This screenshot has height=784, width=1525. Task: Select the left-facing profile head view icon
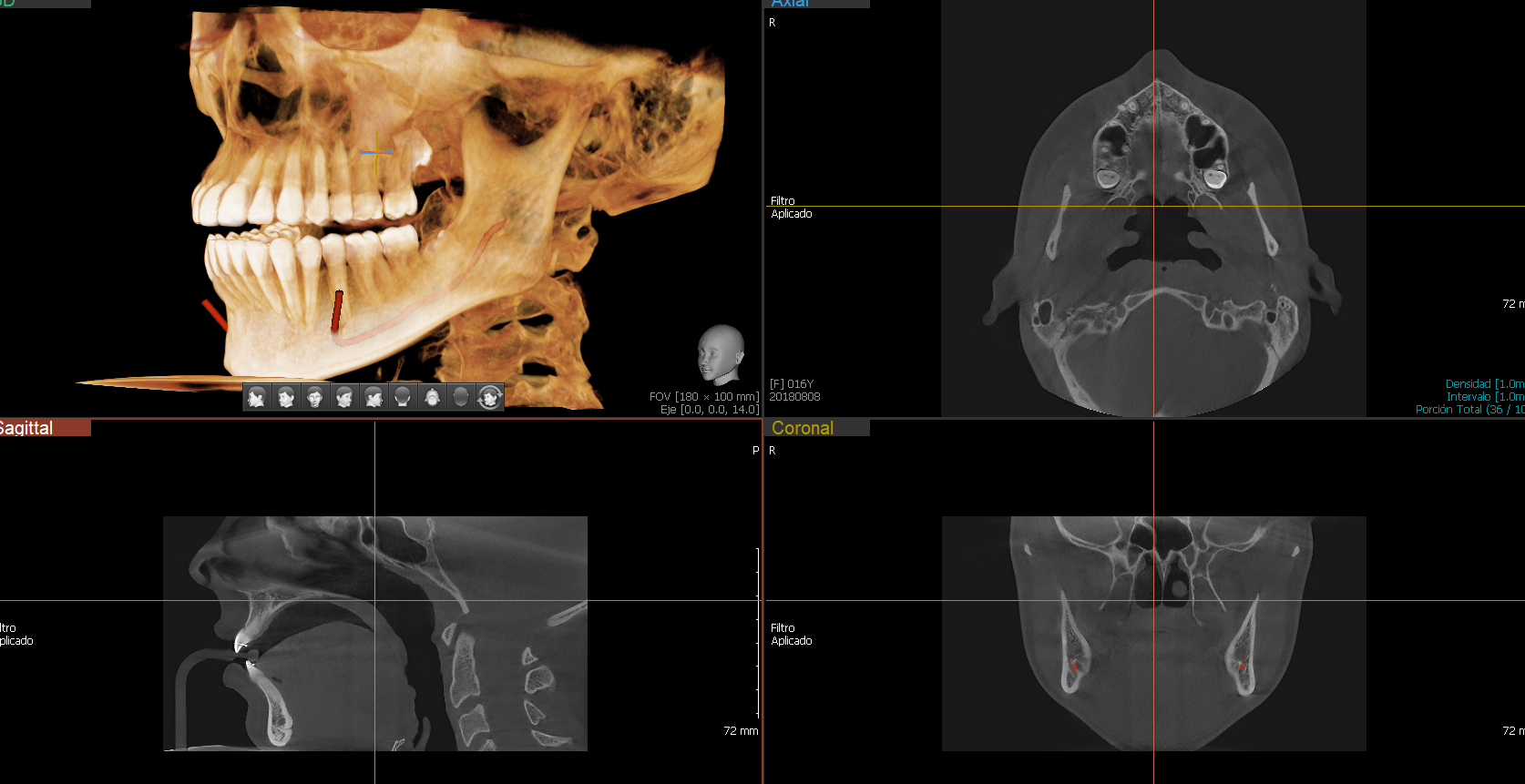click(257, 397)
